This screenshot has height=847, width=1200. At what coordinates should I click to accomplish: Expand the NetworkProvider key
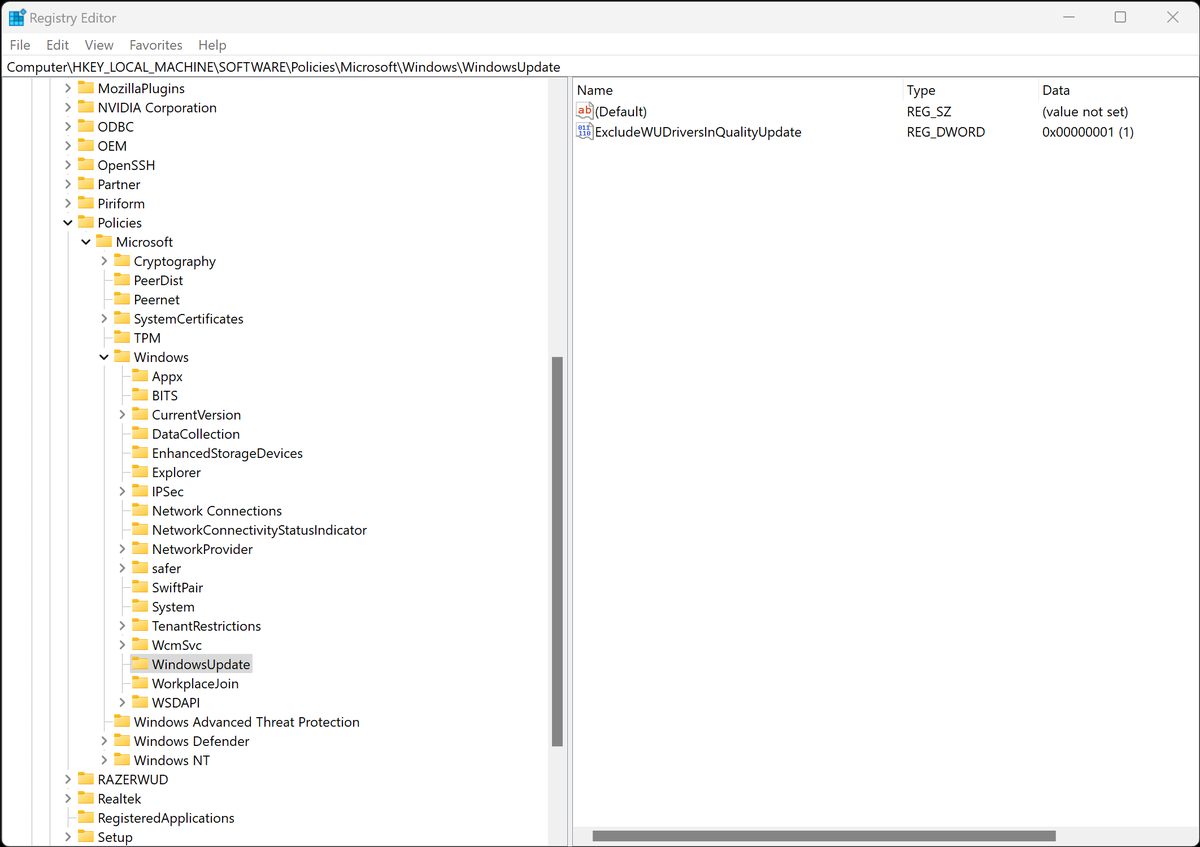(122, 549)
